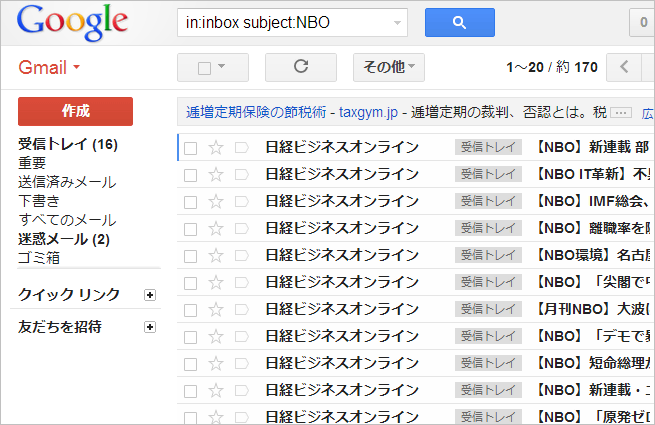The width and height of the screenshot is (655, 425).
Task: Click 受信トレイ label on 【NBO環境】 email
Action: tap(488, 255)
